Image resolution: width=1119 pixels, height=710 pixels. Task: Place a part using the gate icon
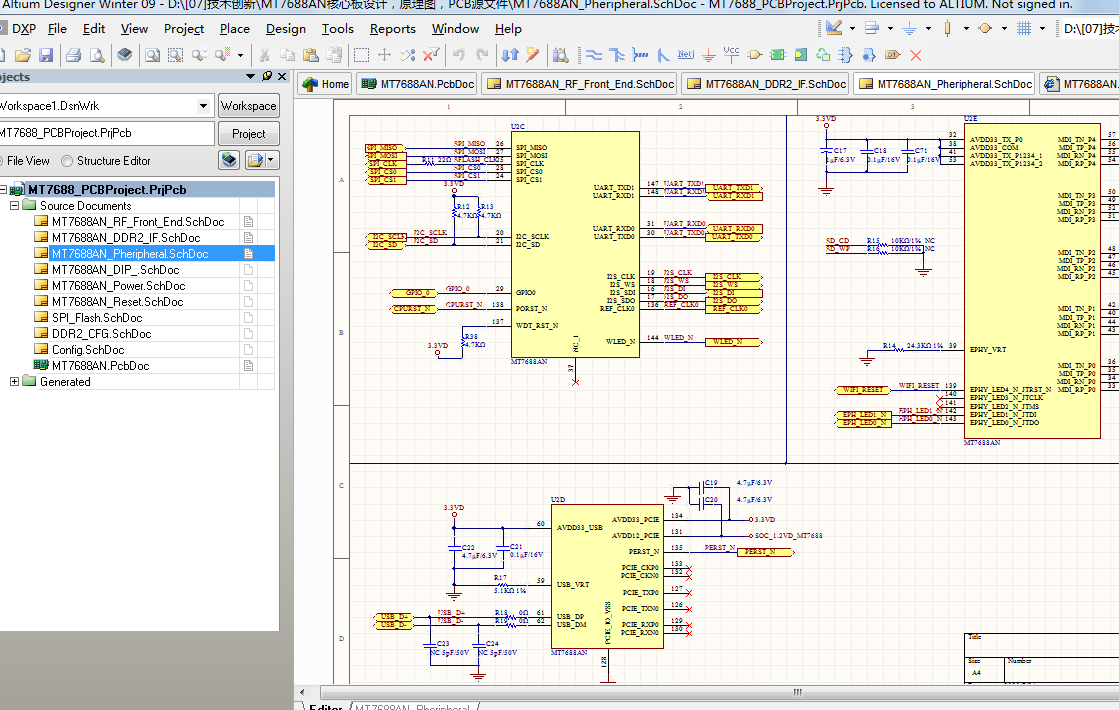click(x=755, y=55)
